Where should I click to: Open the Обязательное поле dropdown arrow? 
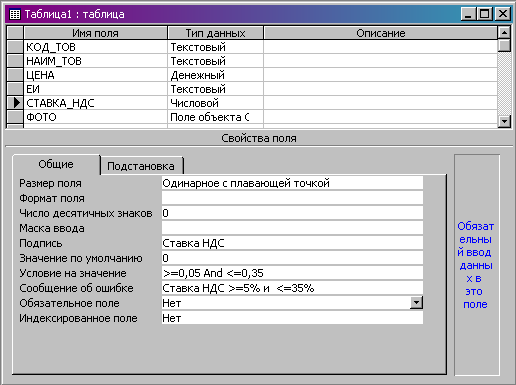tap(416, 303)
